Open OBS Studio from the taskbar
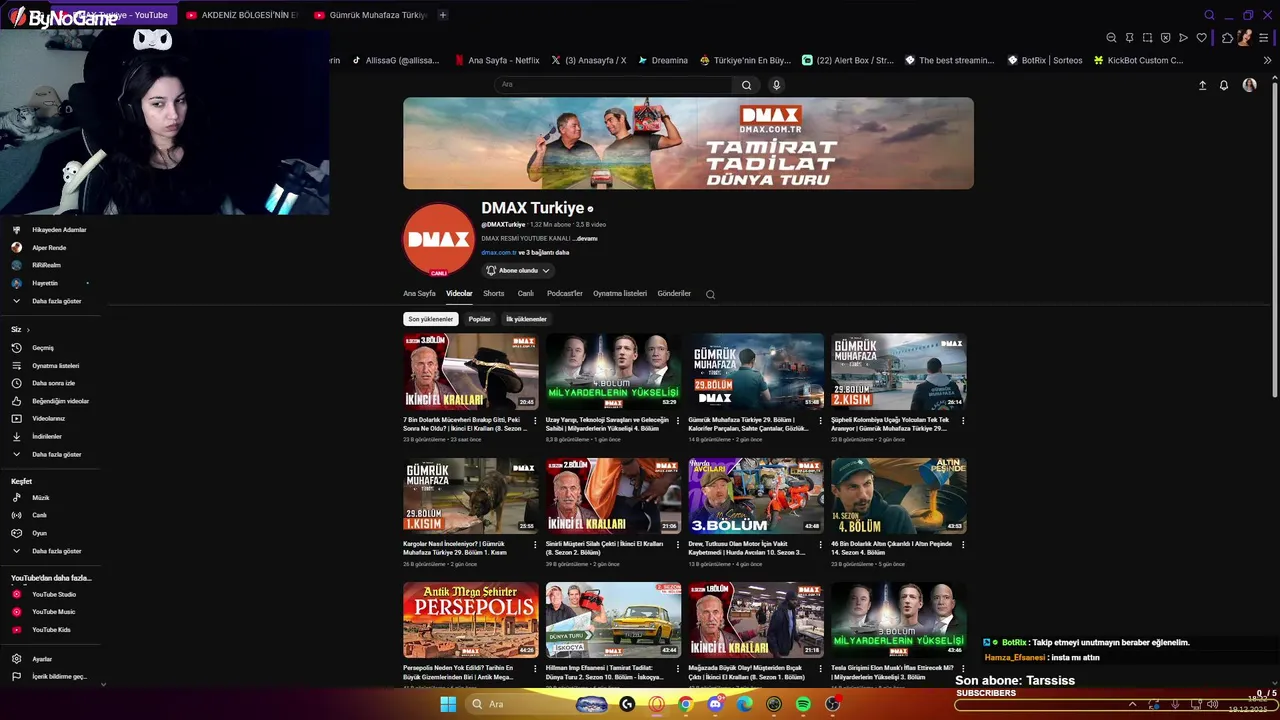This screenshot has height=720, width=1280. point(832,704)
